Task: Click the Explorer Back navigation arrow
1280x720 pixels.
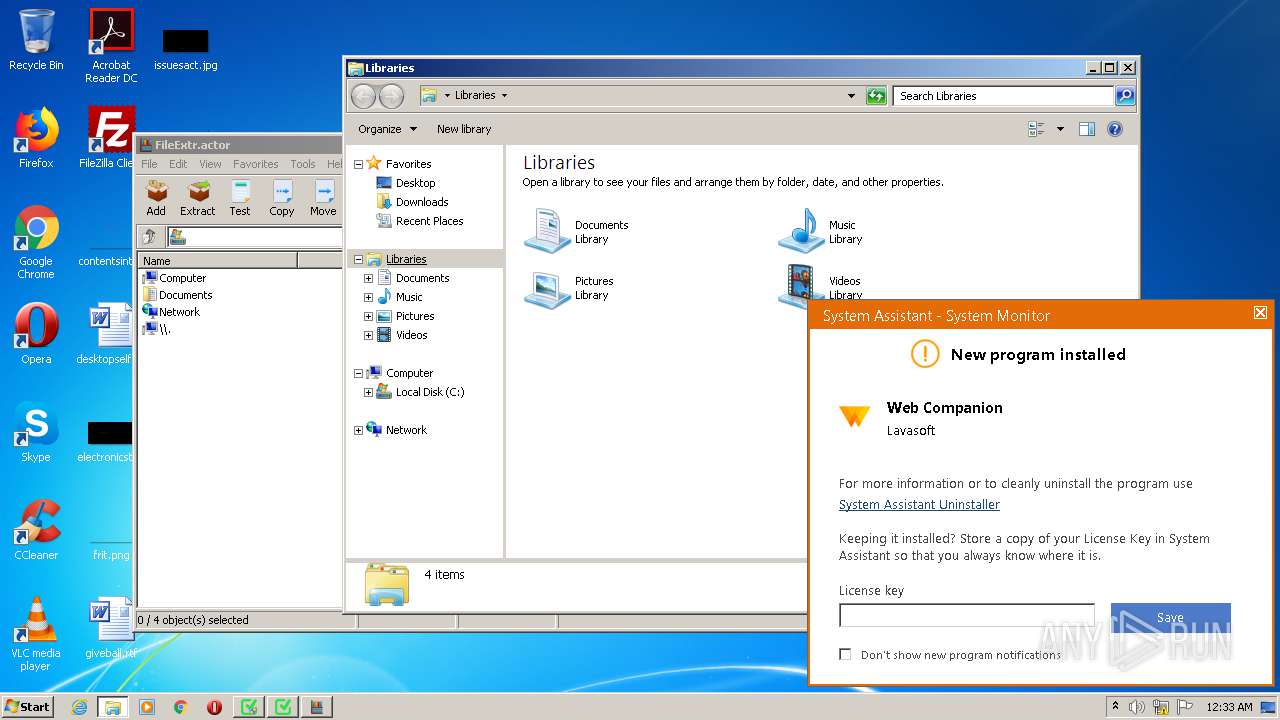Action: pyautogui.click(x=364, y=96)
